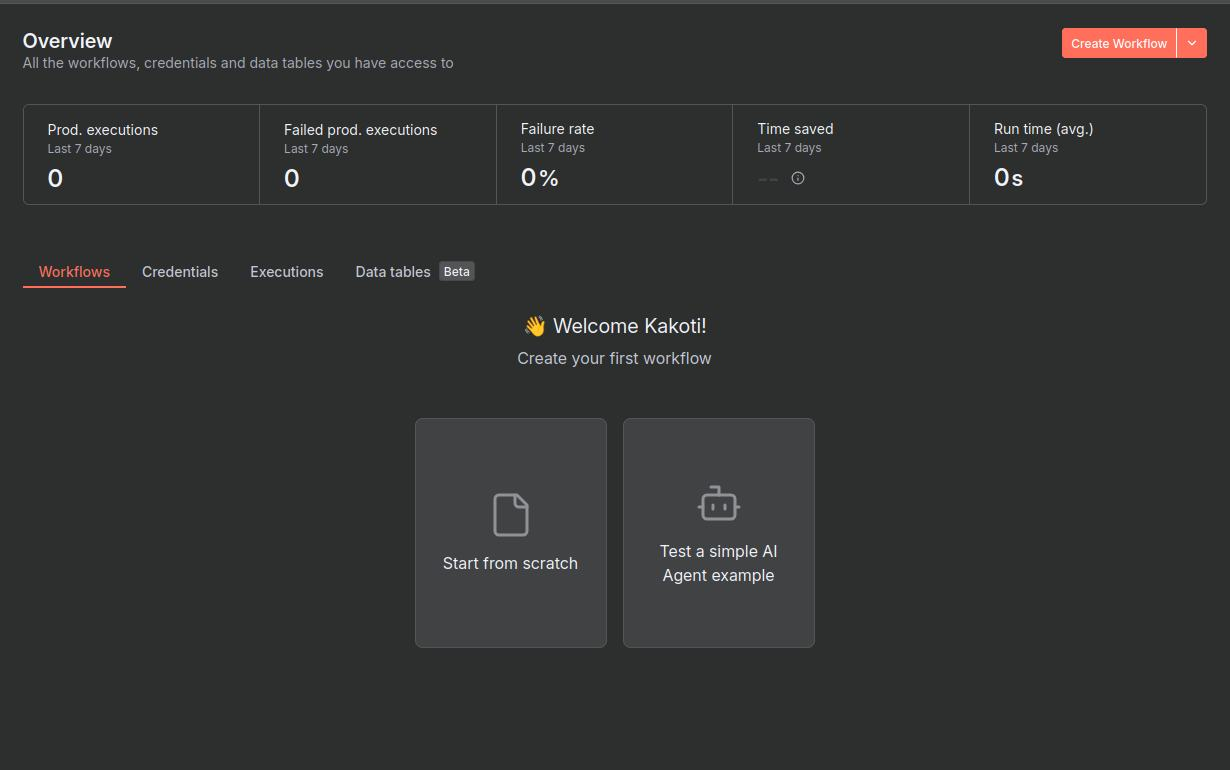Select the Data tables tab
This screenshot has width=1230, height=770.
[392, 272]
